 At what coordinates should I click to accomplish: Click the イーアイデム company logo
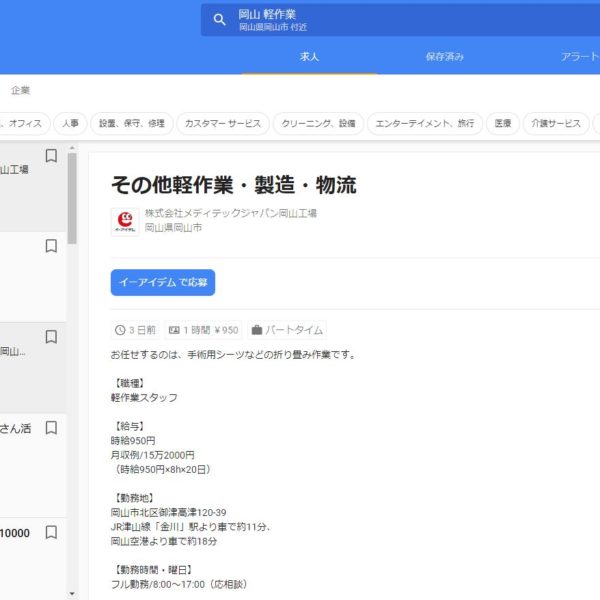click(125, 221)
